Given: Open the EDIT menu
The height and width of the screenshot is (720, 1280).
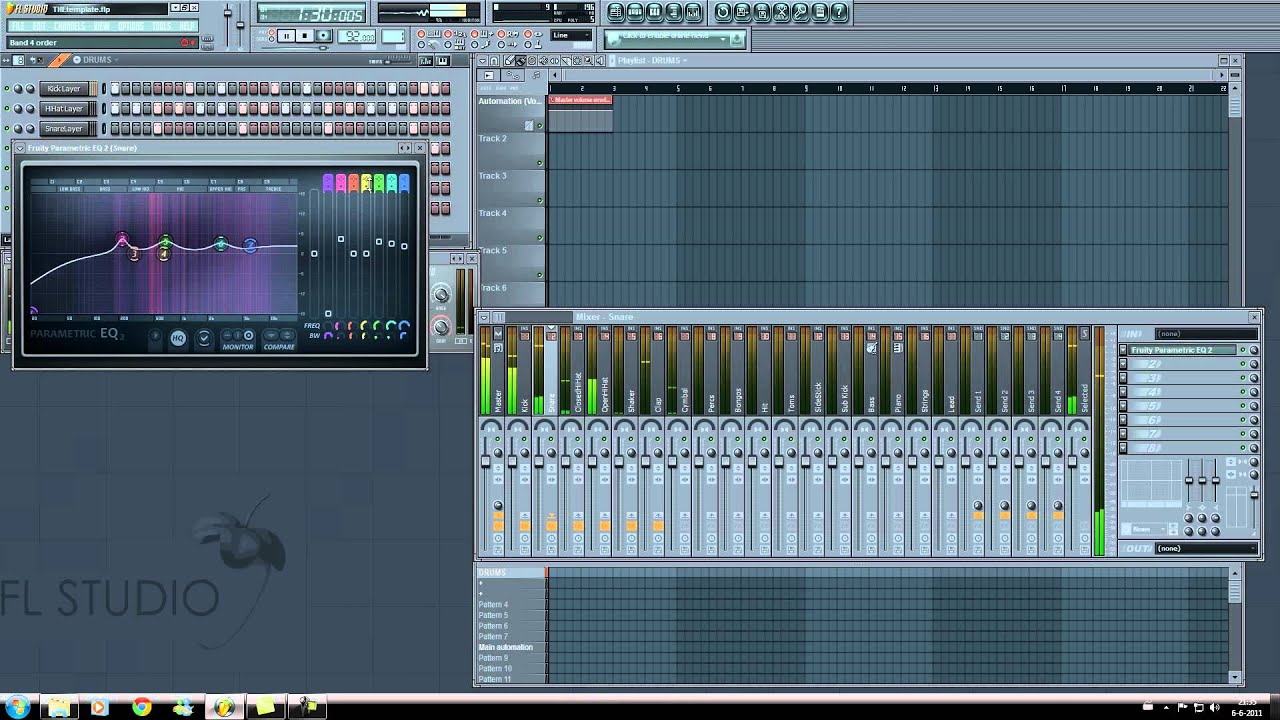Looking at the screenshot, I should pos(39,26).
